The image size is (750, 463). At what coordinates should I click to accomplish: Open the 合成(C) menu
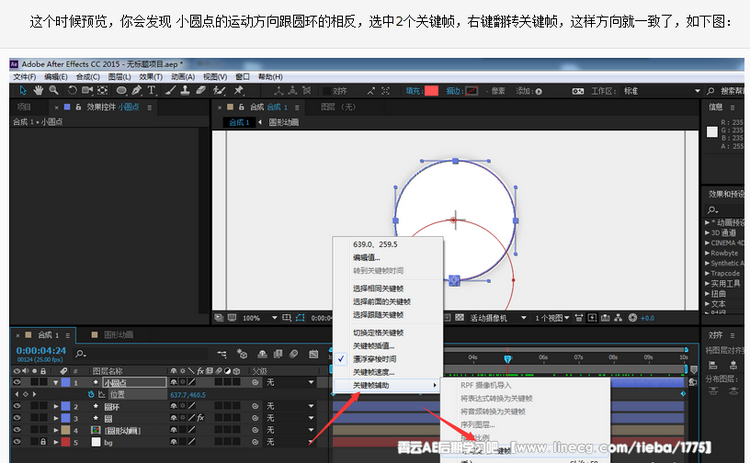click(88, 77)
